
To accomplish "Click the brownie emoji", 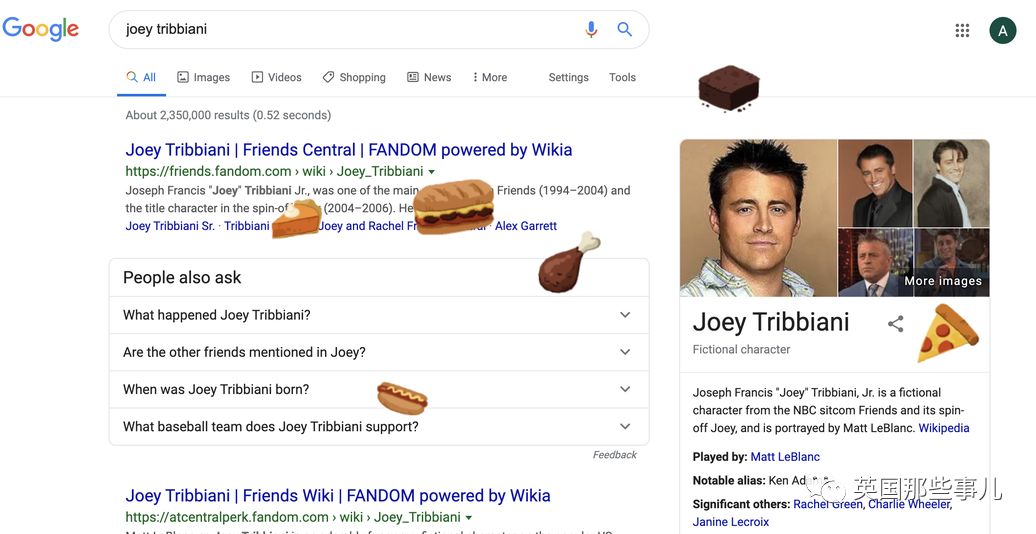I will click(728, 88).
